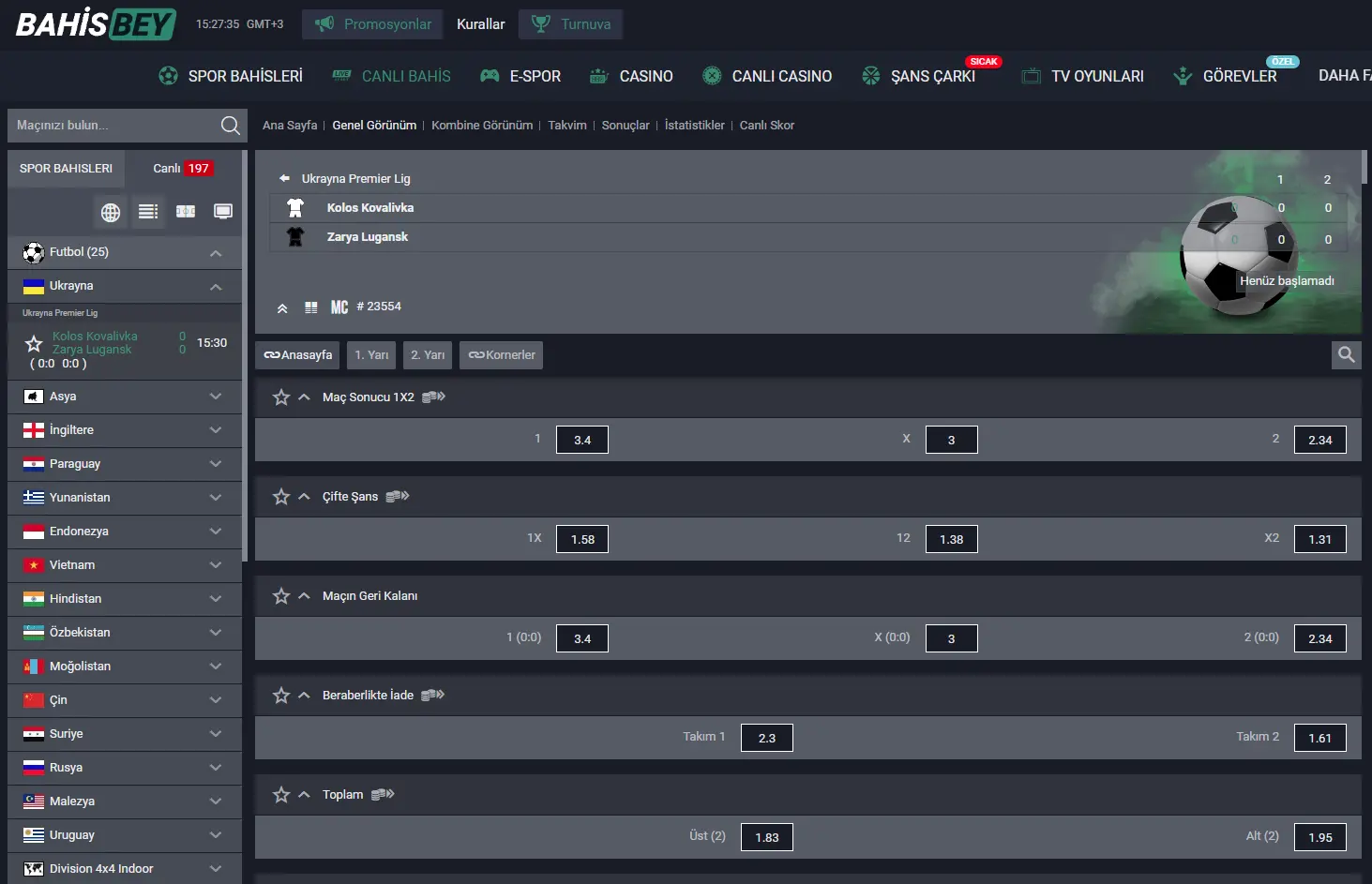Click the Zarya Lugansk black jersey icon
This screenshot has width=1372, height=884.
[295, 237]
